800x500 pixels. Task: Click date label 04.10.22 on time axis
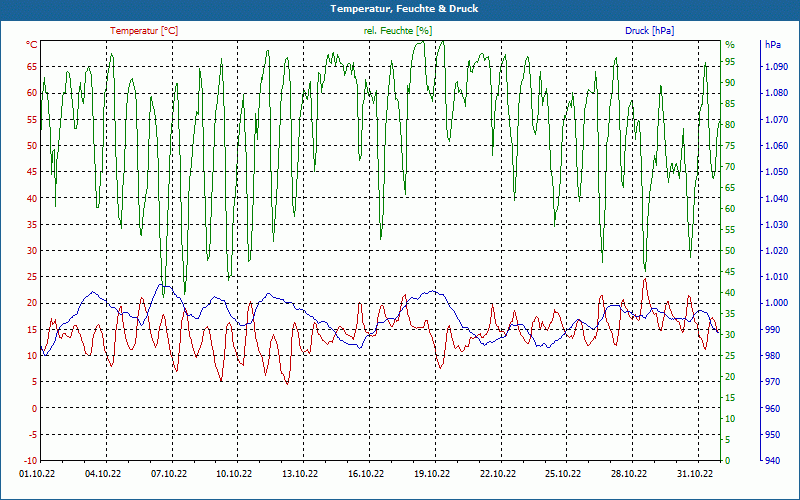coord(103,473)
